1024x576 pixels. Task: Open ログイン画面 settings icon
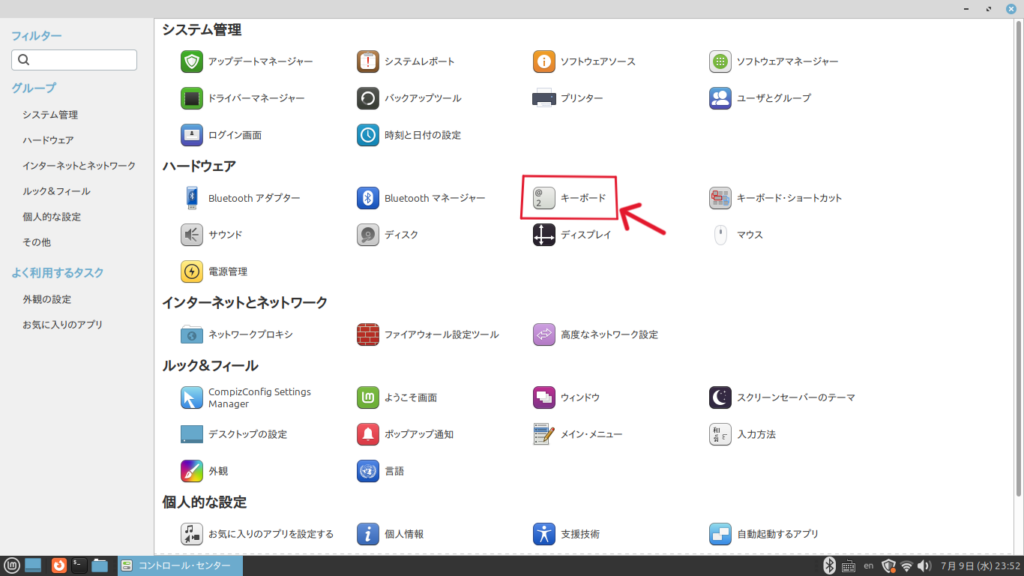pos(191,135)
